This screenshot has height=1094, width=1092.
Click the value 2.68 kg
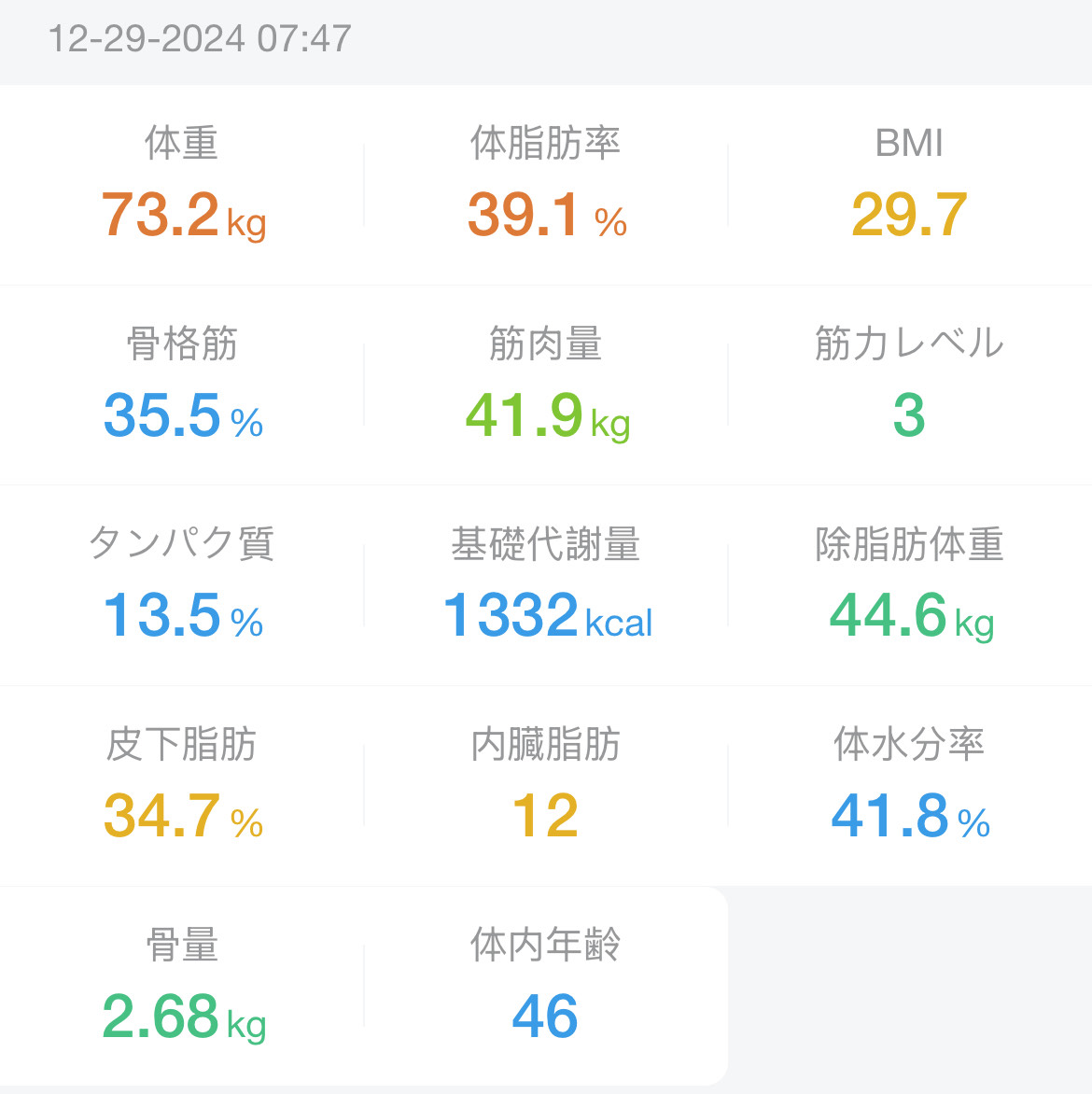184,1017
